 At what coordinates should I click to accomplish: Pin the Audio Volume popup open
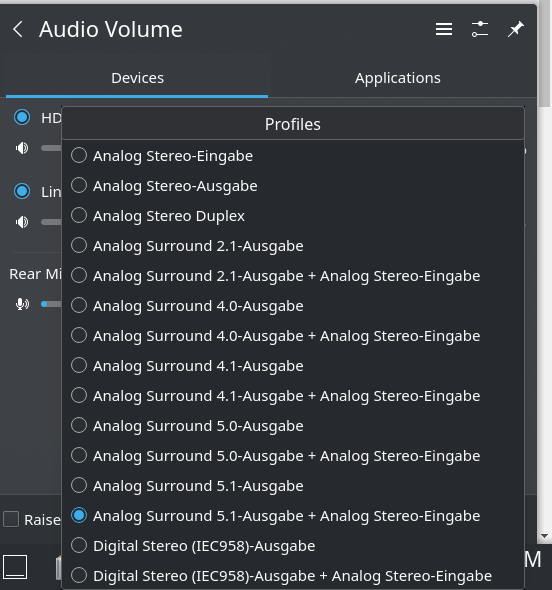[x=515, y=29]
